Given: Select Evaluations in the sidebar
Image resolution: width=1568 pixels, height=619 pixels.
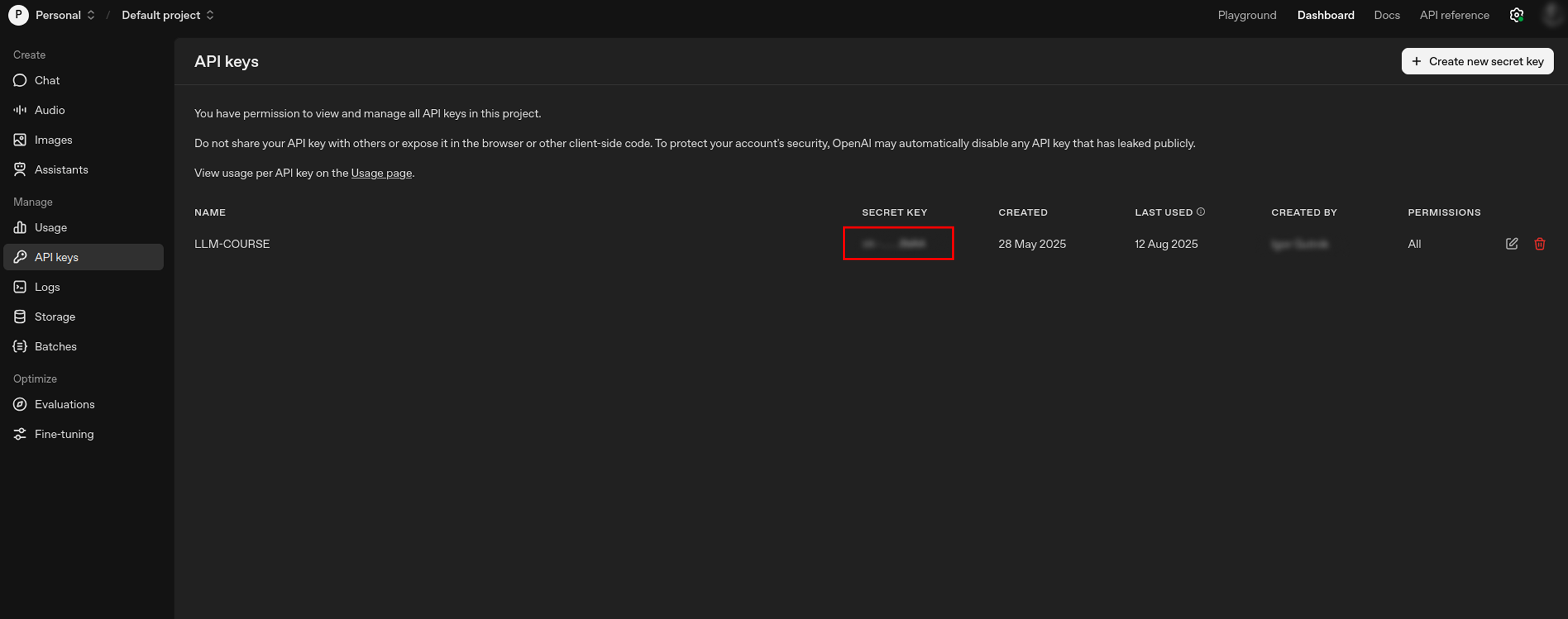Looking at the screenshot, I should (x=84, y=405).
